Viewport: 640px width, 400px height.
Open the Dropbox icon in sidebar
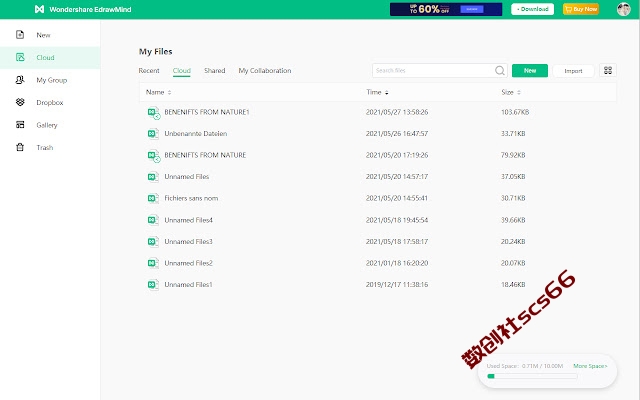[20, 102]
